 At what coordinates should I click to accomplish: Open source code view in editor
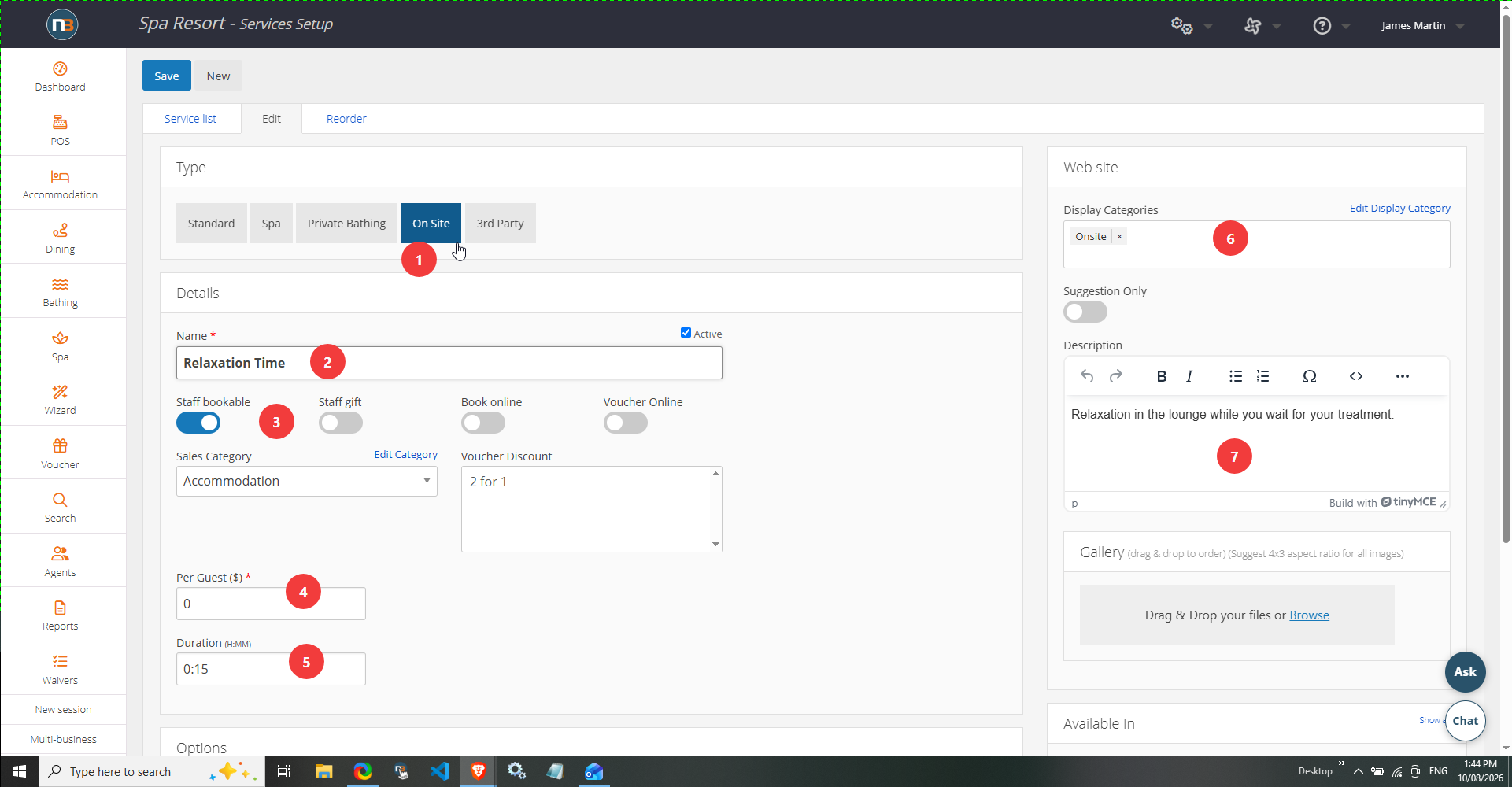click(1356, 376)
